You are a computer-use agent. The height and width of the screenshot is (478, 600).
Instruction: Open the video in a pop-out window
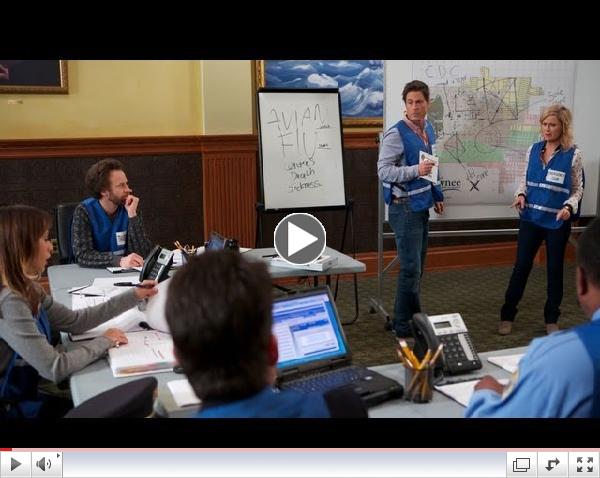521,464
